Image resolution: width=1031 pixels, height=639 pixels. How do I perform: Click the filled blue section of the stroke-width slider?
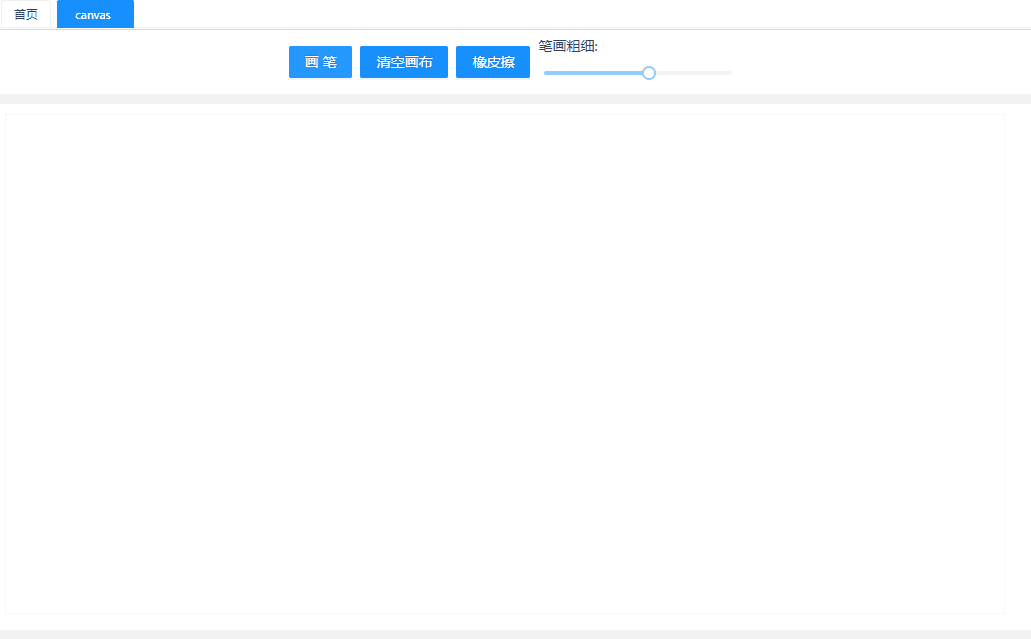click(x=593, y=73)
